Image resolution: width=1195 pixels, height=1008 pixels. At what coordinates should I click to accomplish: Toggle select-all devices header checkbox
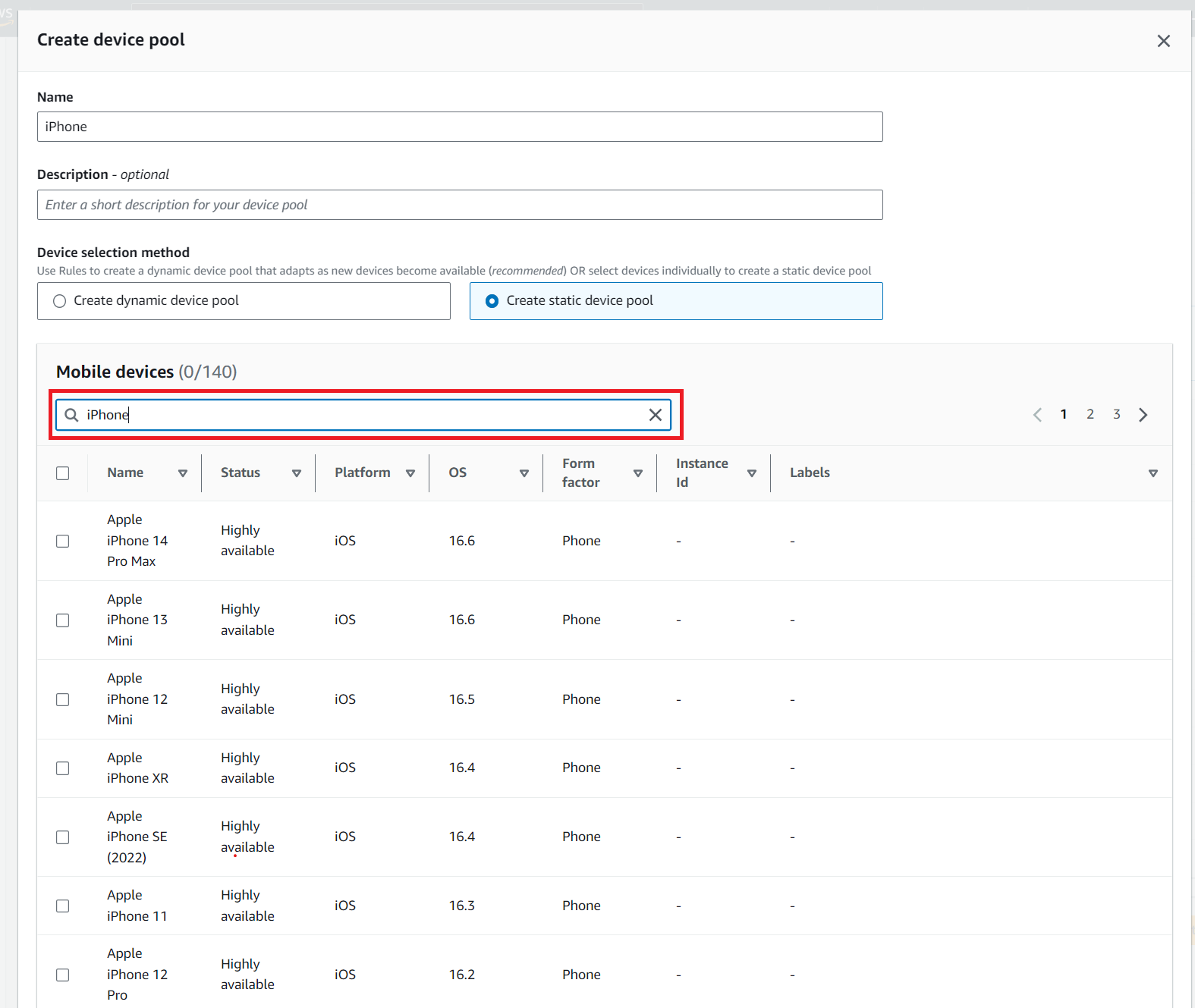pos(63,473)
